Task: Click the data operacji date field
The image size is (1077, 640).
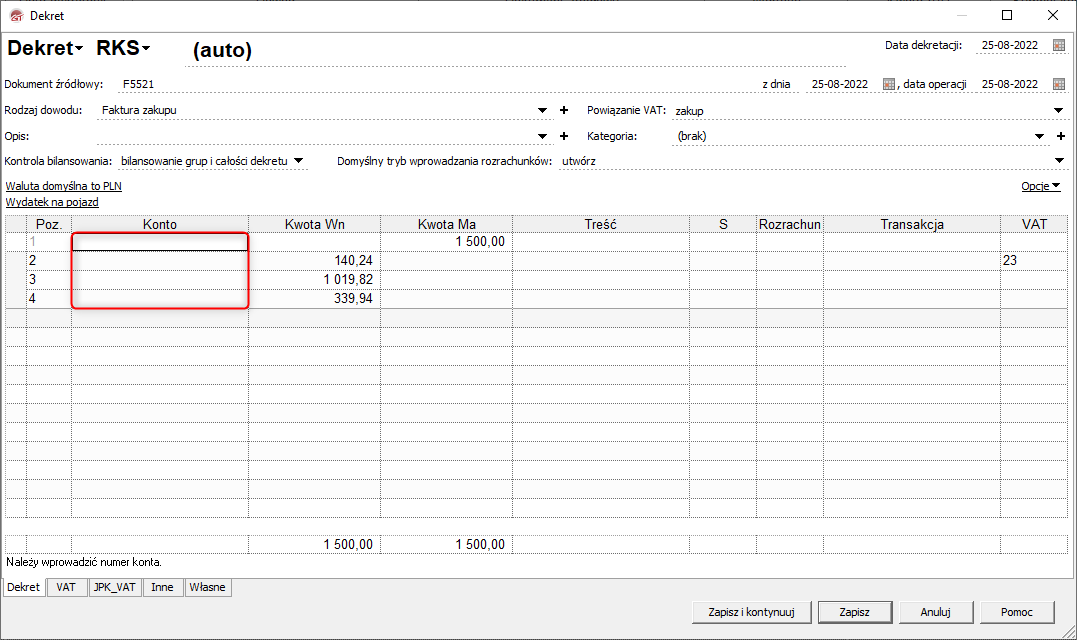Action: click(1010, 84)
